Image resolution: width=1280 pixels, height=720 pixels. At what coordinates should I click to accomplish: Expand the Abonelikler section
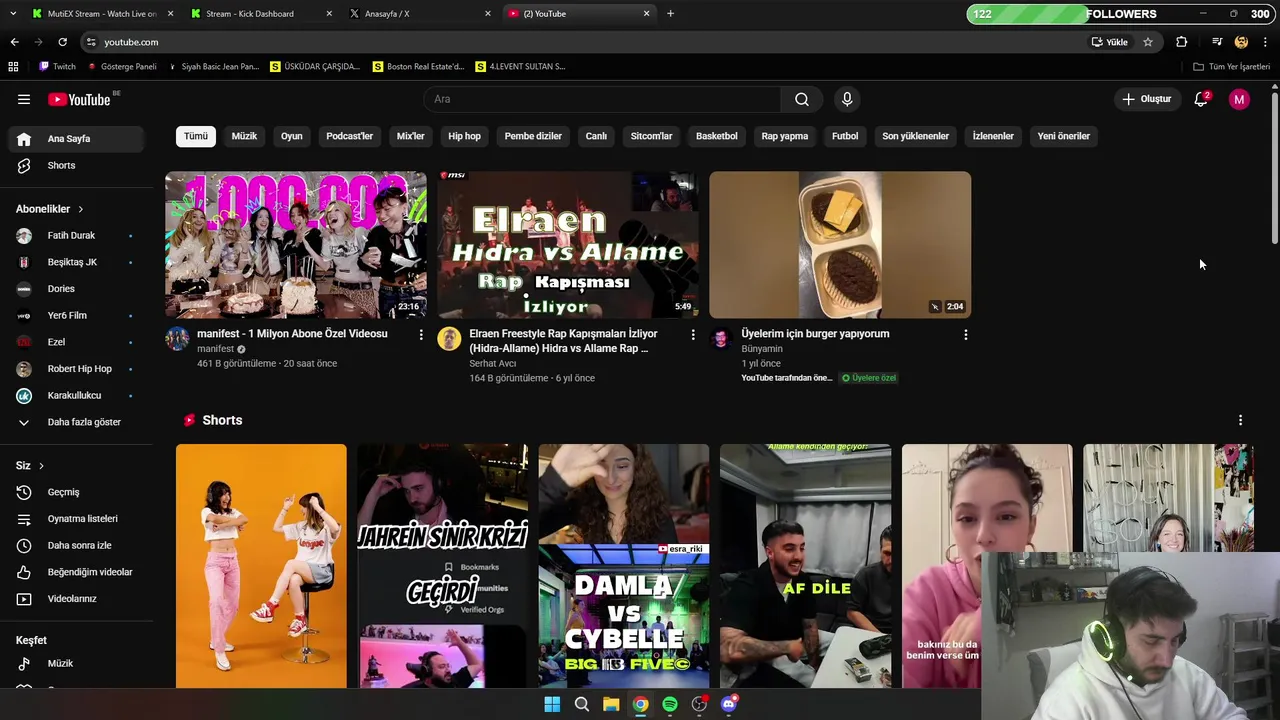click(50, 209)
